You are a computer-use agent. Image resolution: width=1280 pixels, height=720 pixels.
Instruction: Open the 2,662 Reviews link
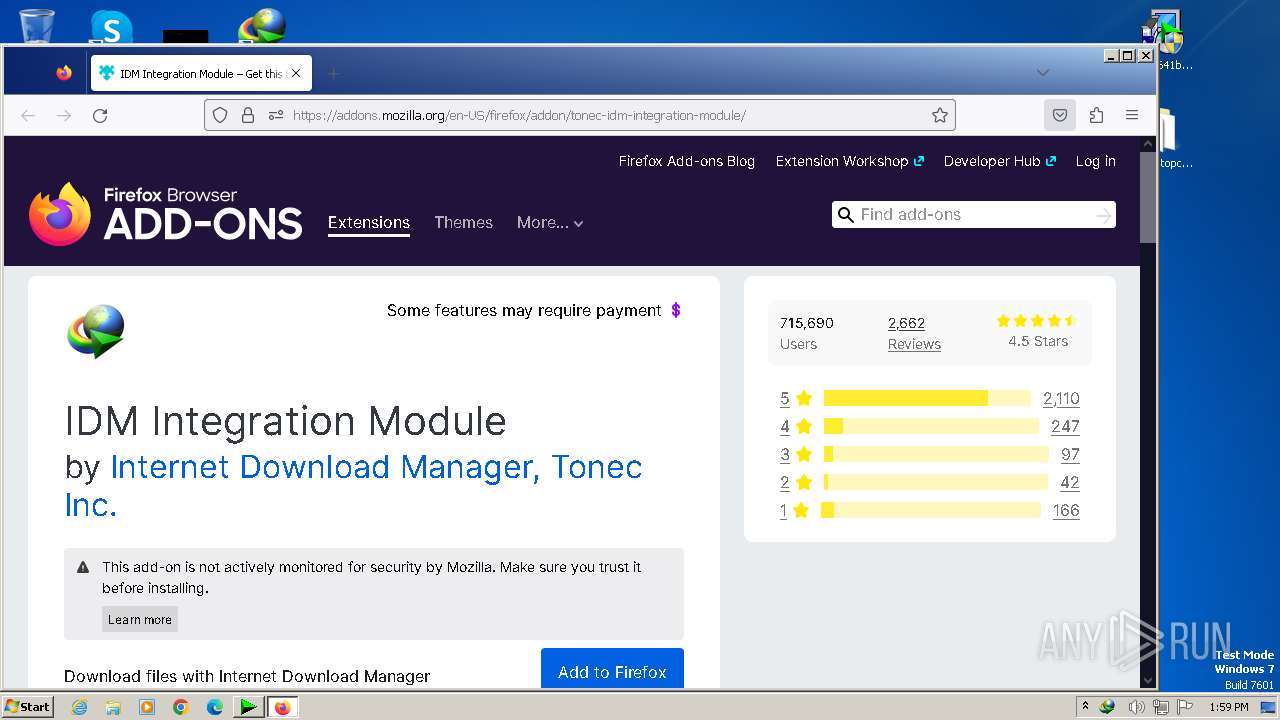(x=914, y=333)
